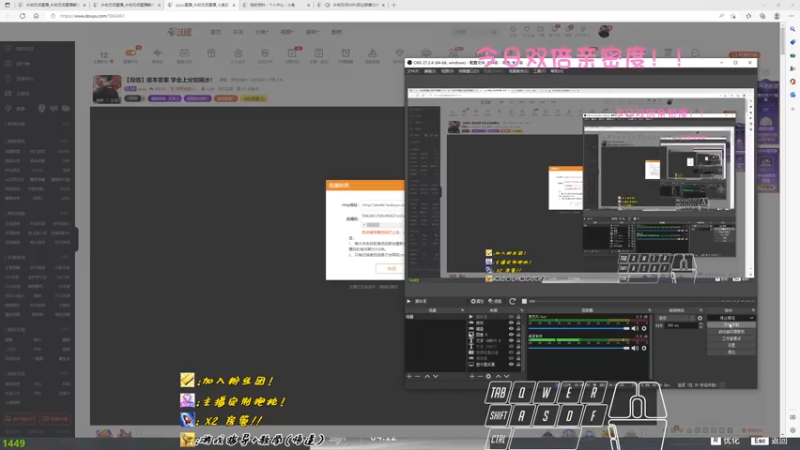Open 渐变 scene transition dropdown
This screenshot has width=800, height=450.
pyautogui.click(x=676, y=318)
